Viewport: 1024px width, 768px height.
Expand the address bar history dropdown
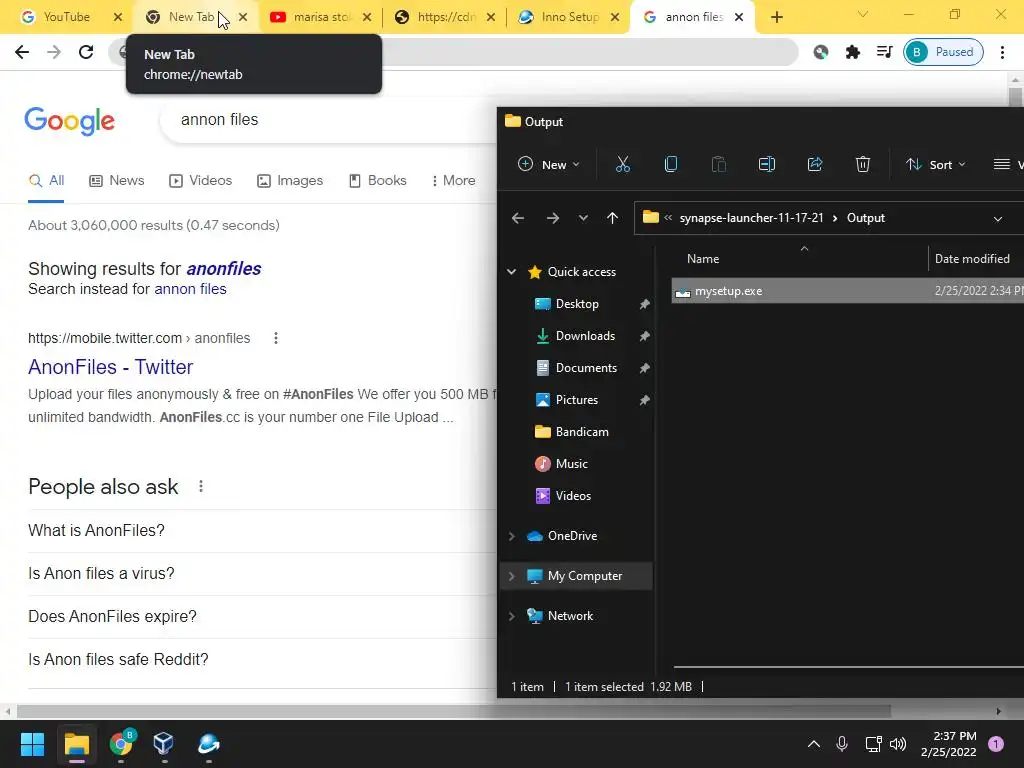pos(998,219)
